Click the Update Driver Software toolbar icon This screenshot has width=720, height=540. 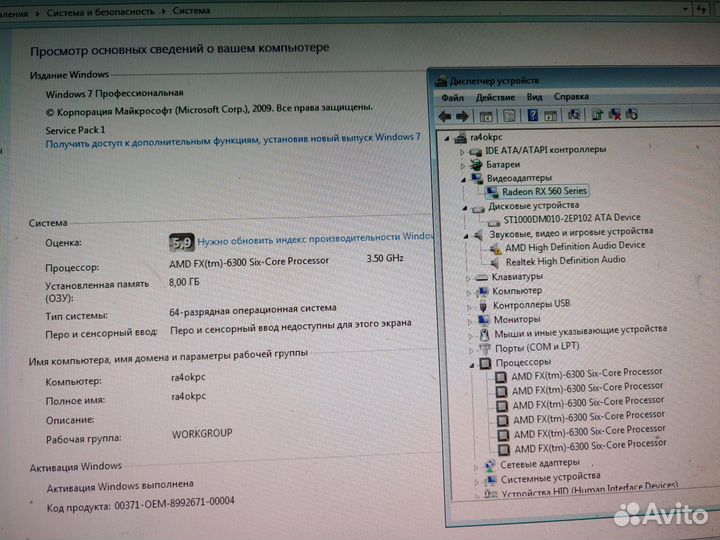click(x=597, y=114)
